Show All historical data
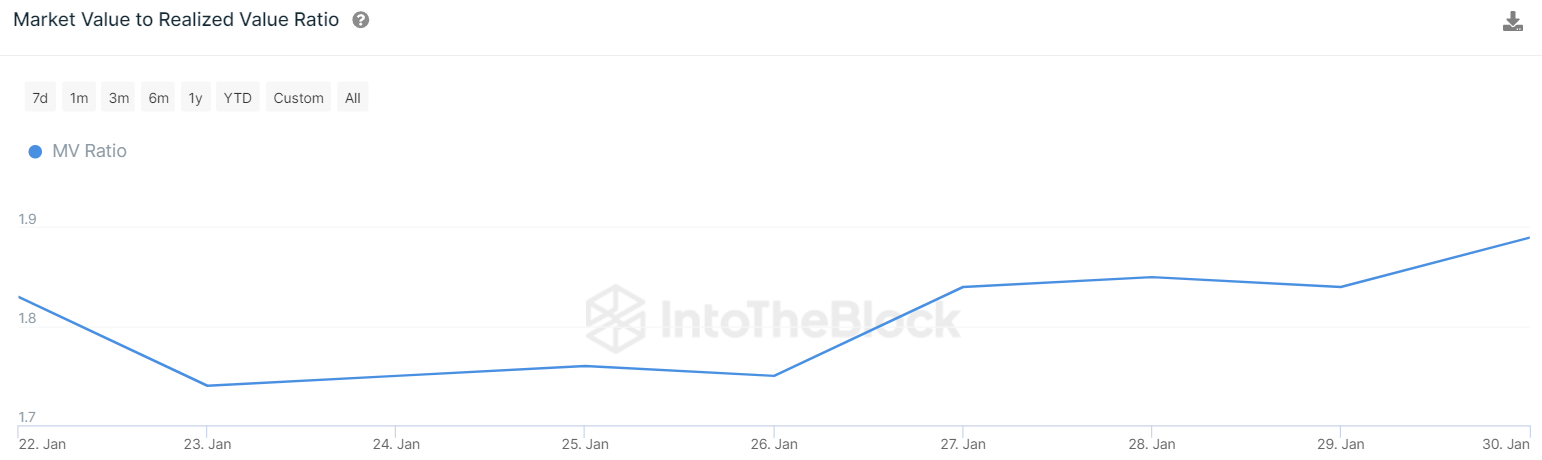The image size is (1542, 460). pyautogui.click(x=352, y=98)
